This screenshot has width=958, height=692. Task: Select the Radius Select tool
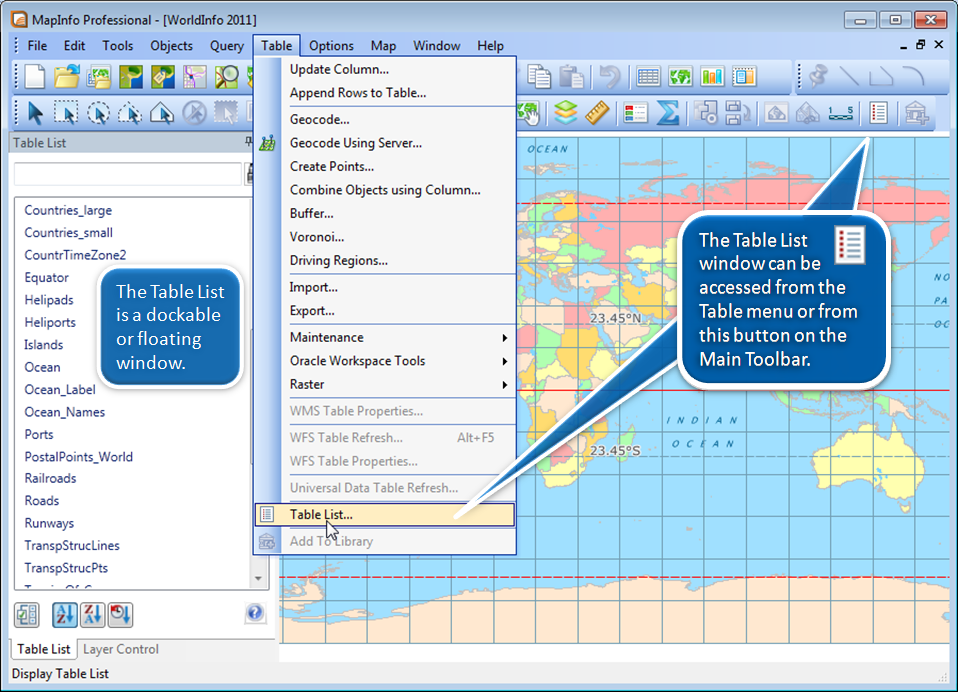click(x=98, y=113)
